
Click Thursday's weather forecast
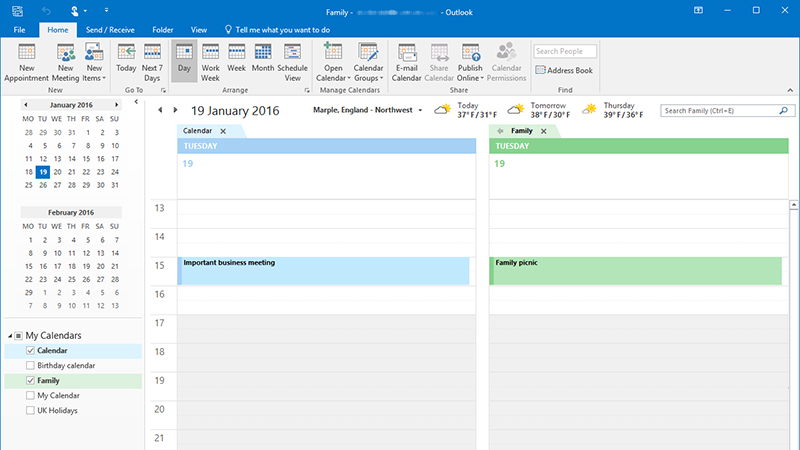(612, 110)
